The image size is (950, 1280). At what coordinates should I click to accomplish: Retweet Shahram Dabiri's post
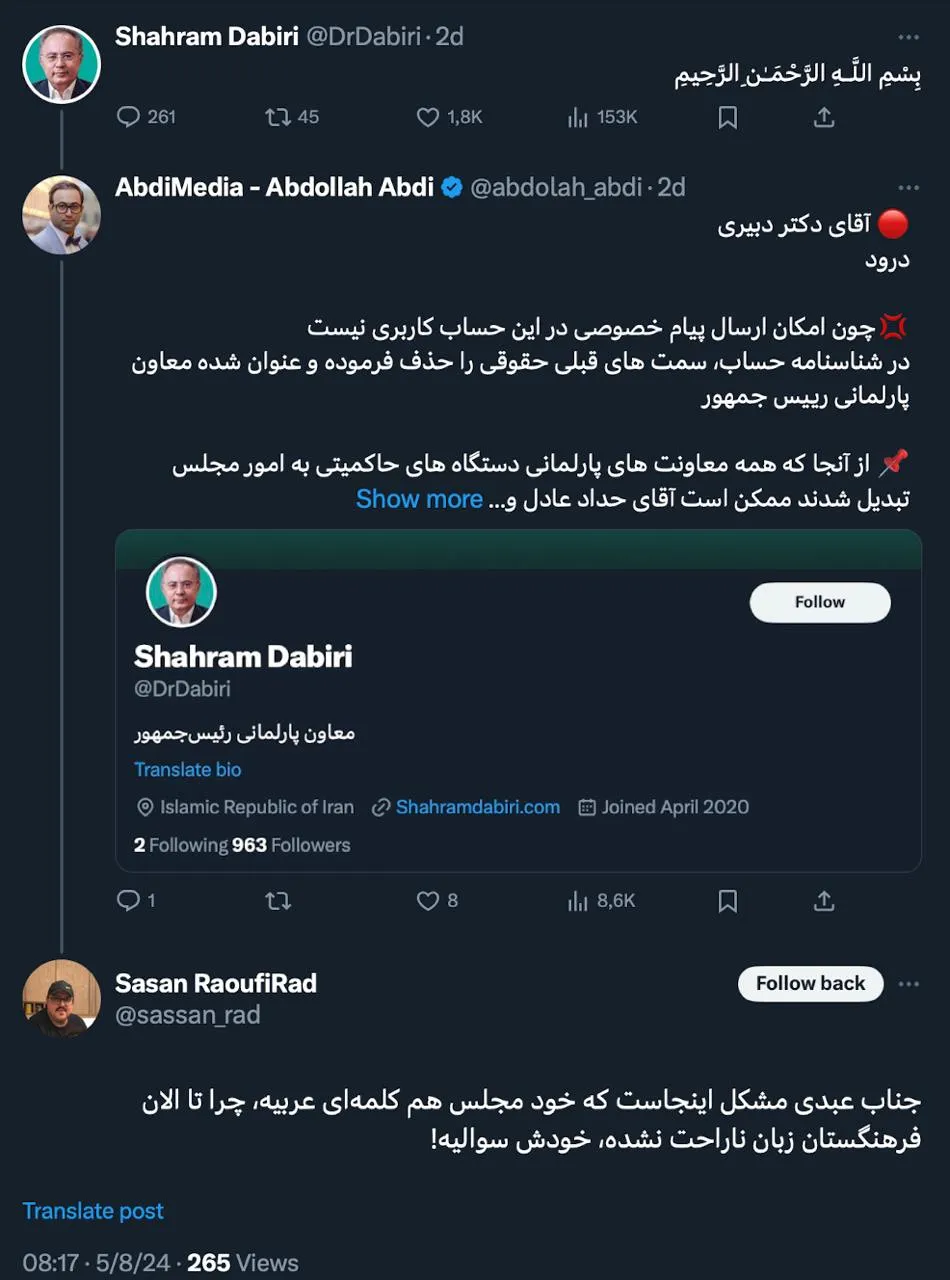(x=276, y=117)
